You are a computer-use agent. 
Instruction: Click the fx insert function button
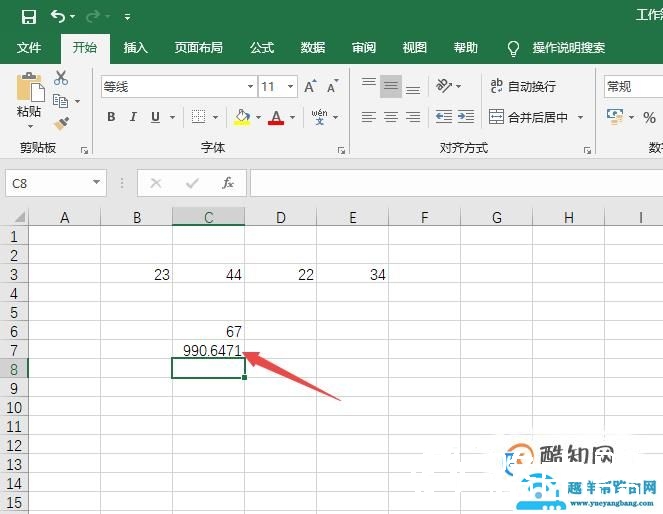click(228, 183)
